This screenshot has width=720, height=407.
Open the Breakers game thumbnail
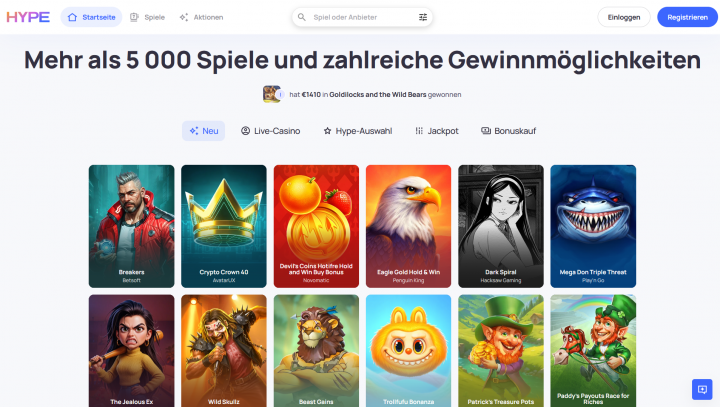click(x=131, y=226)
